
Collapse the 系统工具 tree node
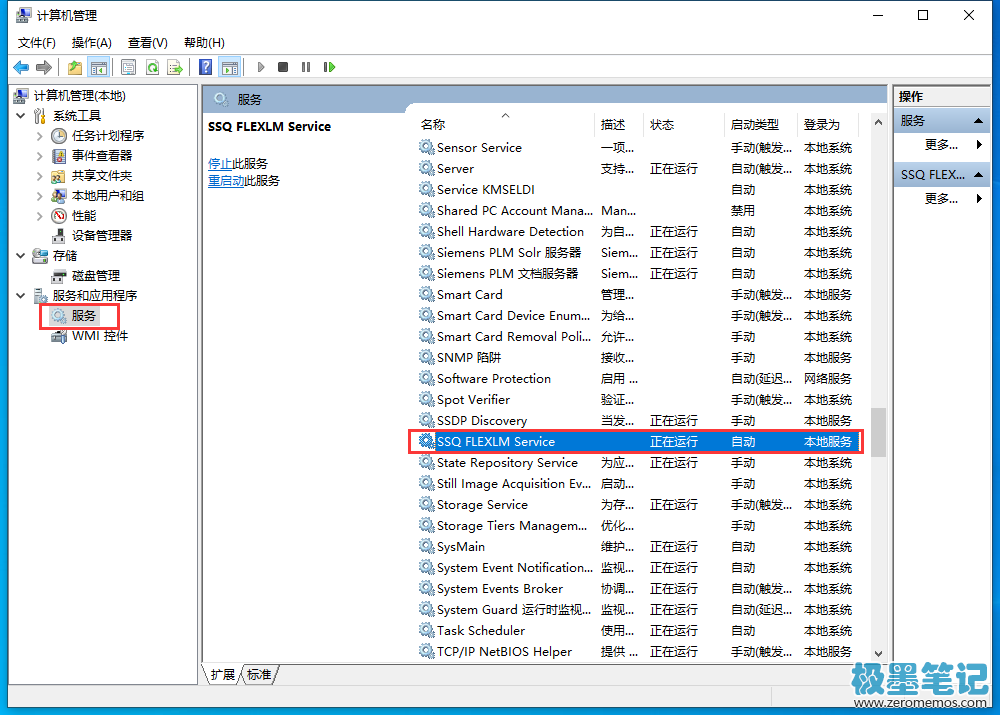[x=21, y=116]
